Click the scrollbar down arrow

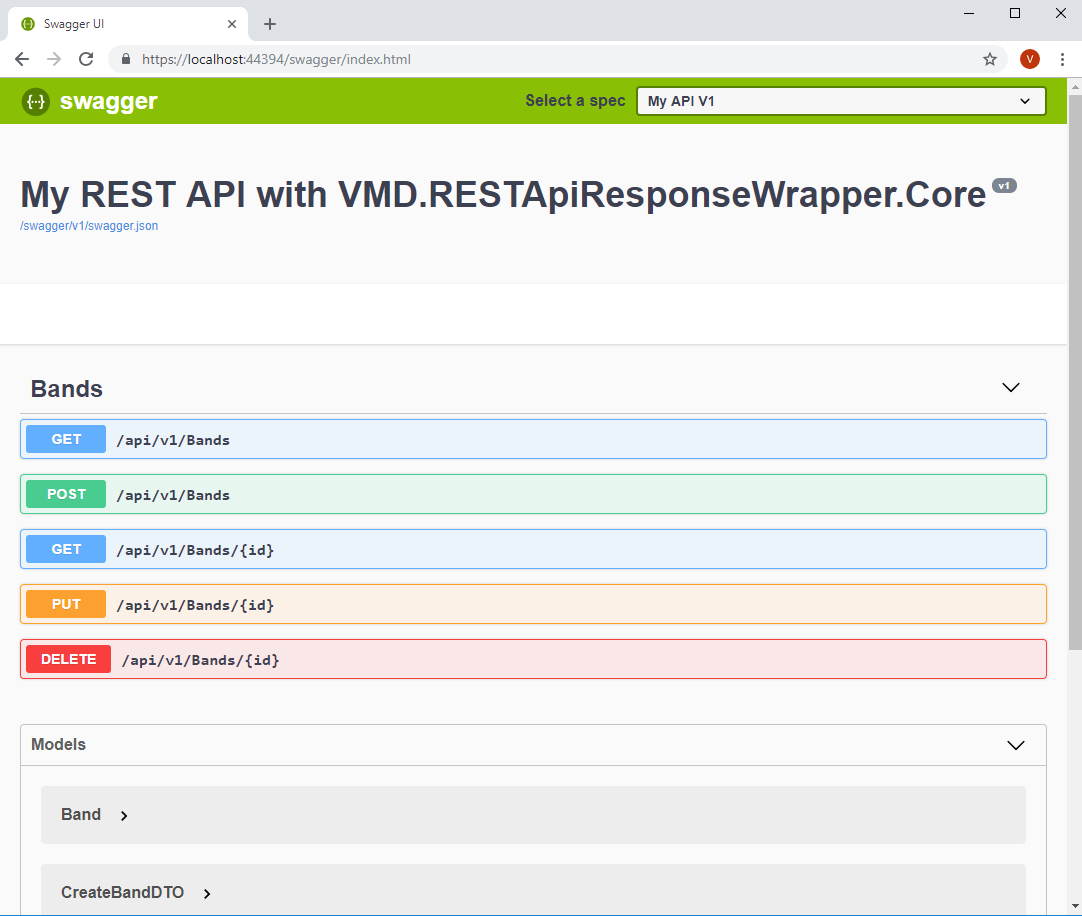(1075, 907)
